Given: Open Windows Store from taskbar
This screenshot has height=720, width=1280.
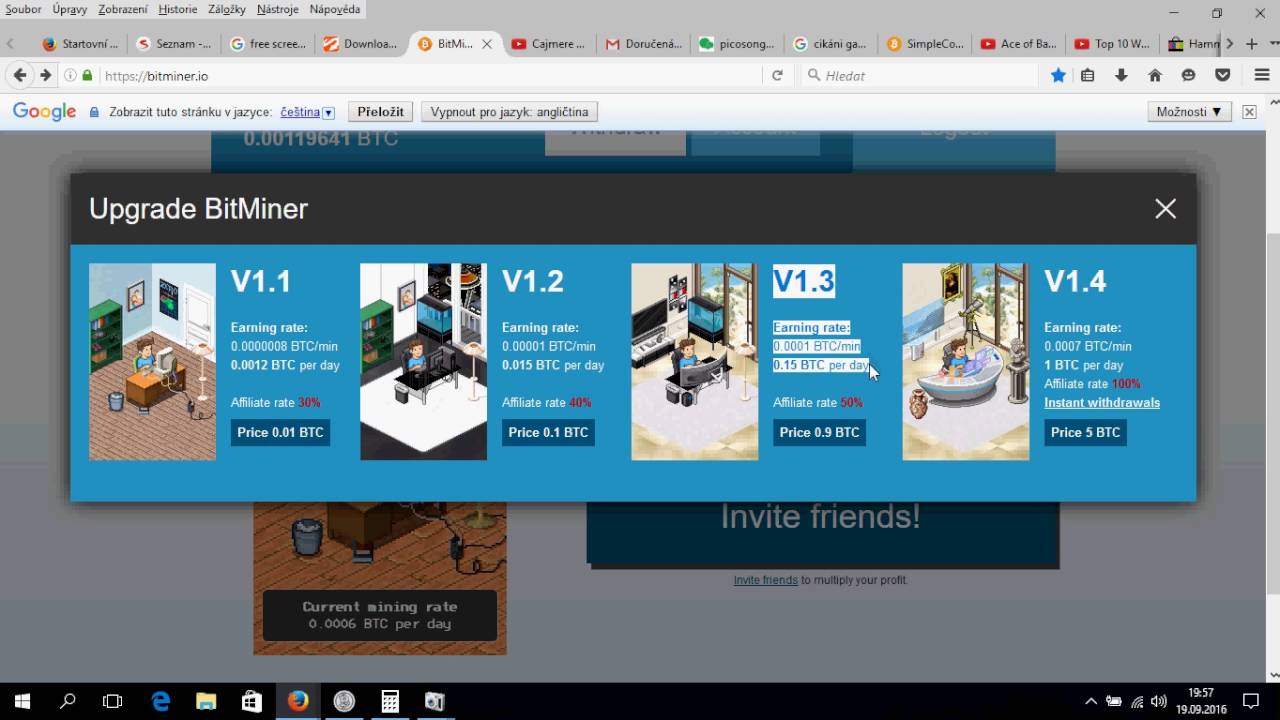Looking at the screenshot, I should tap(252, 701).
